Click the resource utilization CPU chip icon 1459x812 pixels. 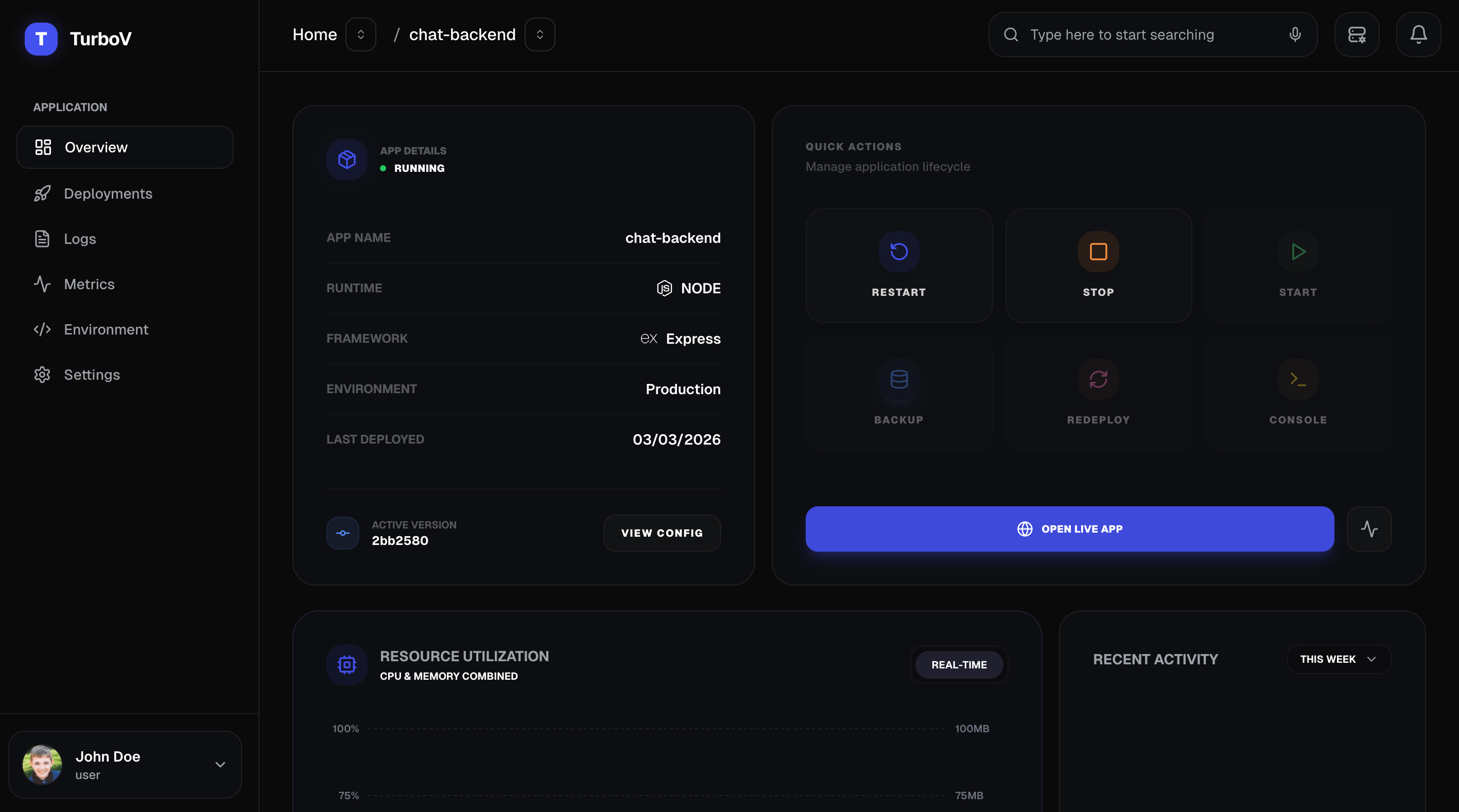coord(346,665)
